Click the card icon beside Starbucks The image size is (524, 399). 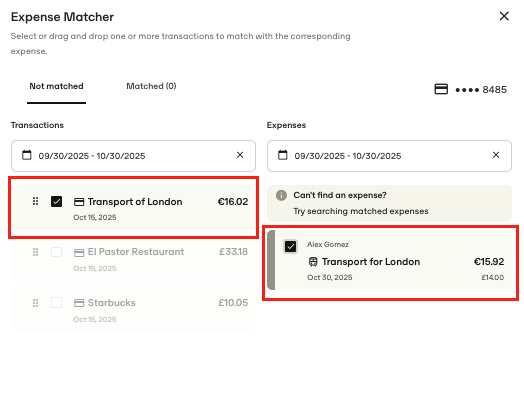click(79, 303)
